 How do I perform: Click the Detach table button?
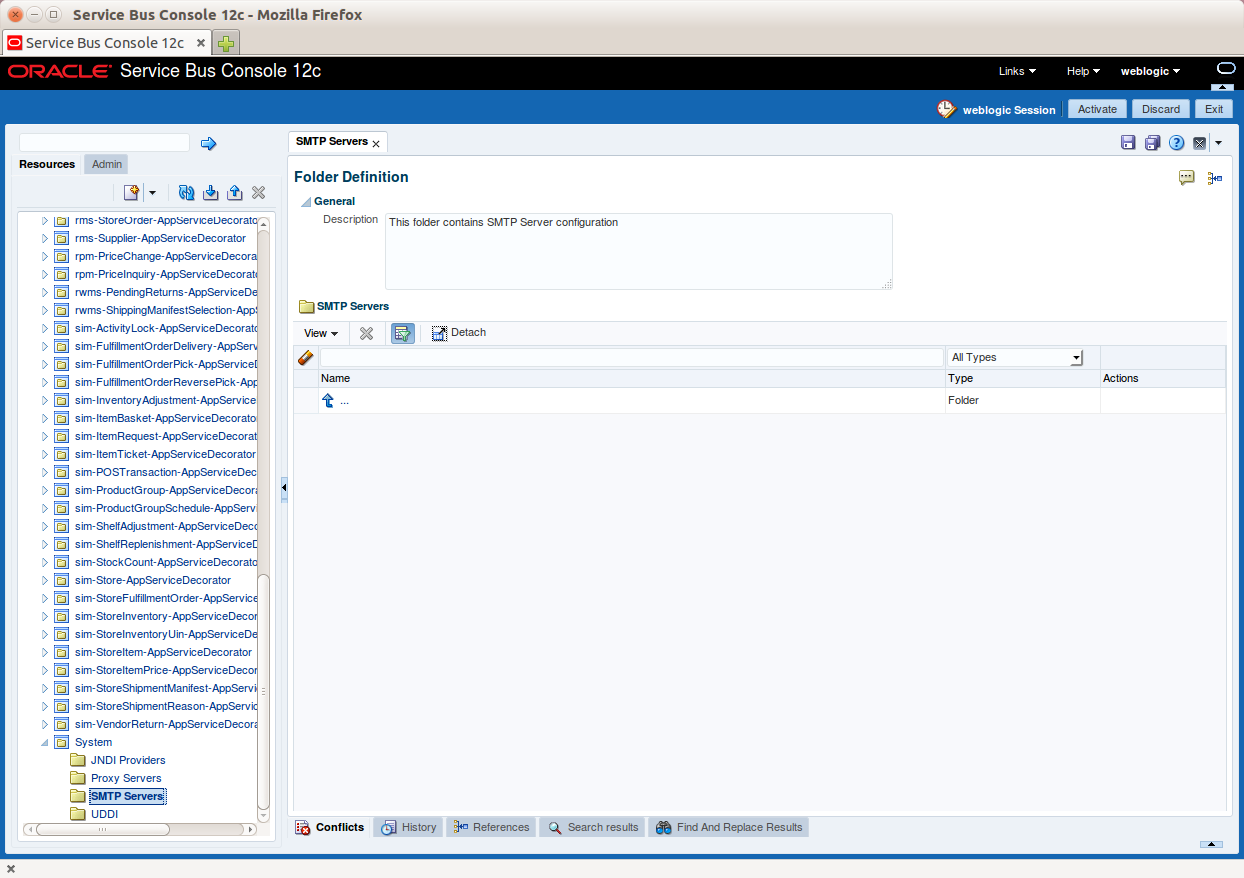click(x=459, y=333)
